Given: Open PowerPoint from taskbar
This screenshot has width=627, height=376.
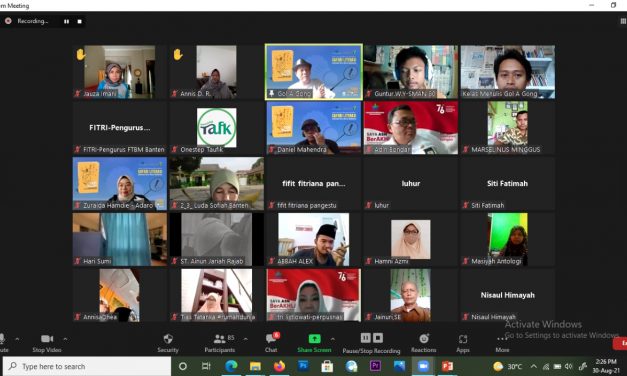Looking at the screenshot, I should [447, 366].
